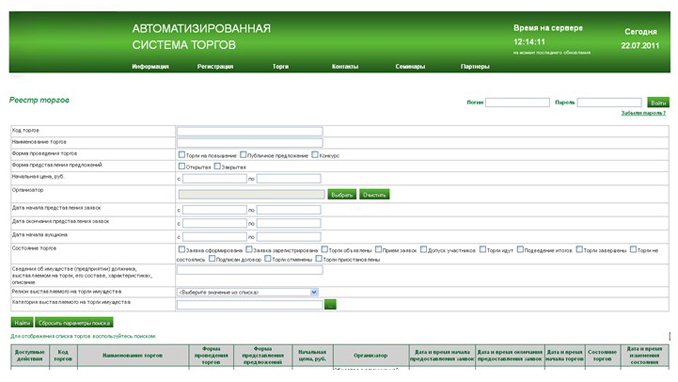Click the Войти login button
The image size is (678, 382).
[x=658, y=103]
